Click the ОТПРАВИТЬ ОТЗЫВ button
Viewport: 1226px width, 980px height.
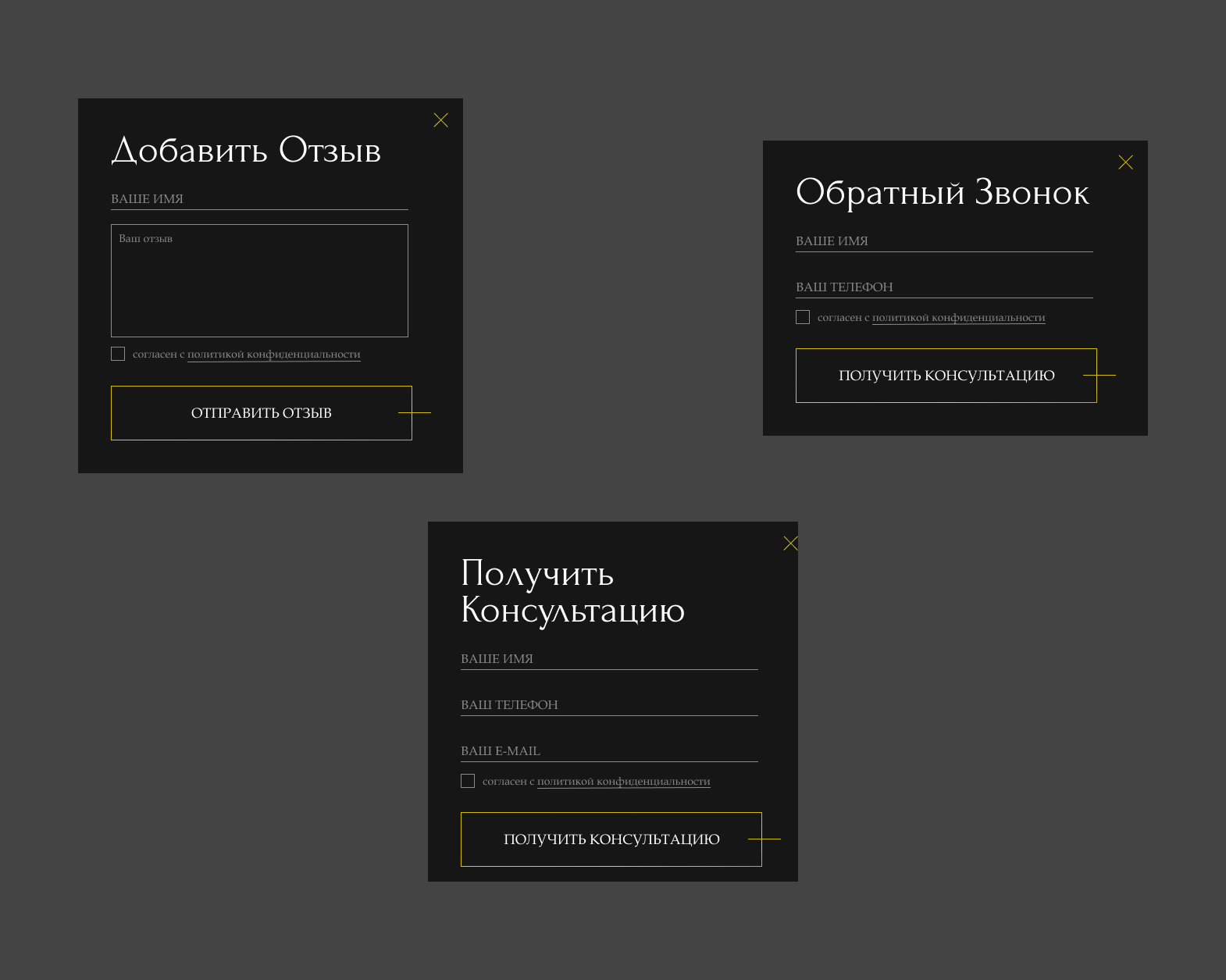(262, 413)
